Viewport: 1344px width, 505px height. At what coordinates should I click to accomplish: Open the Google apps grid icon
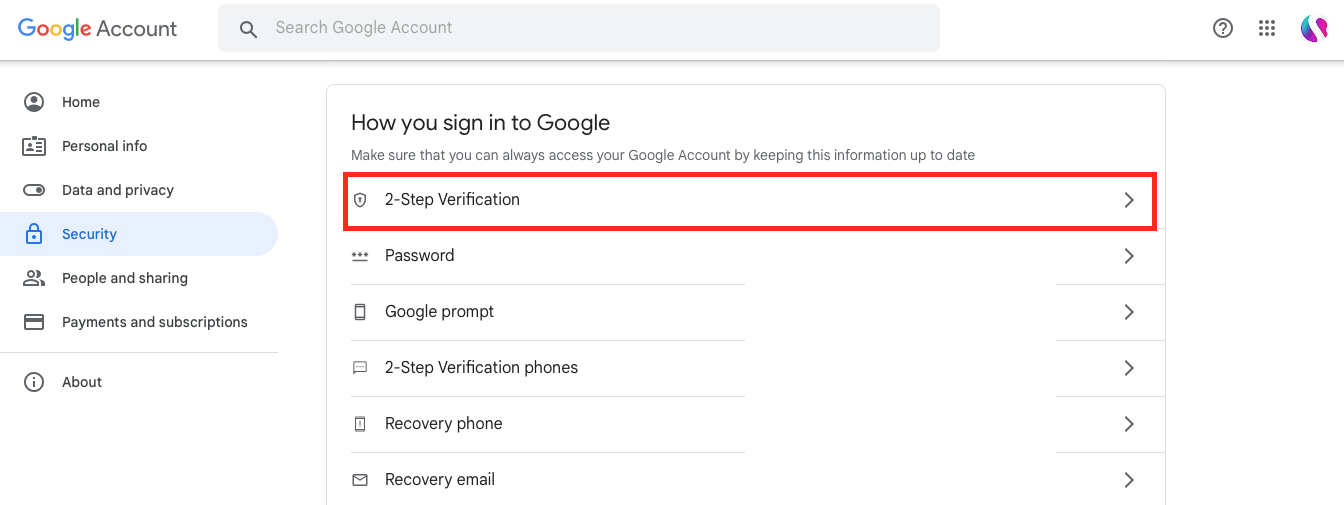[1267, 28]
